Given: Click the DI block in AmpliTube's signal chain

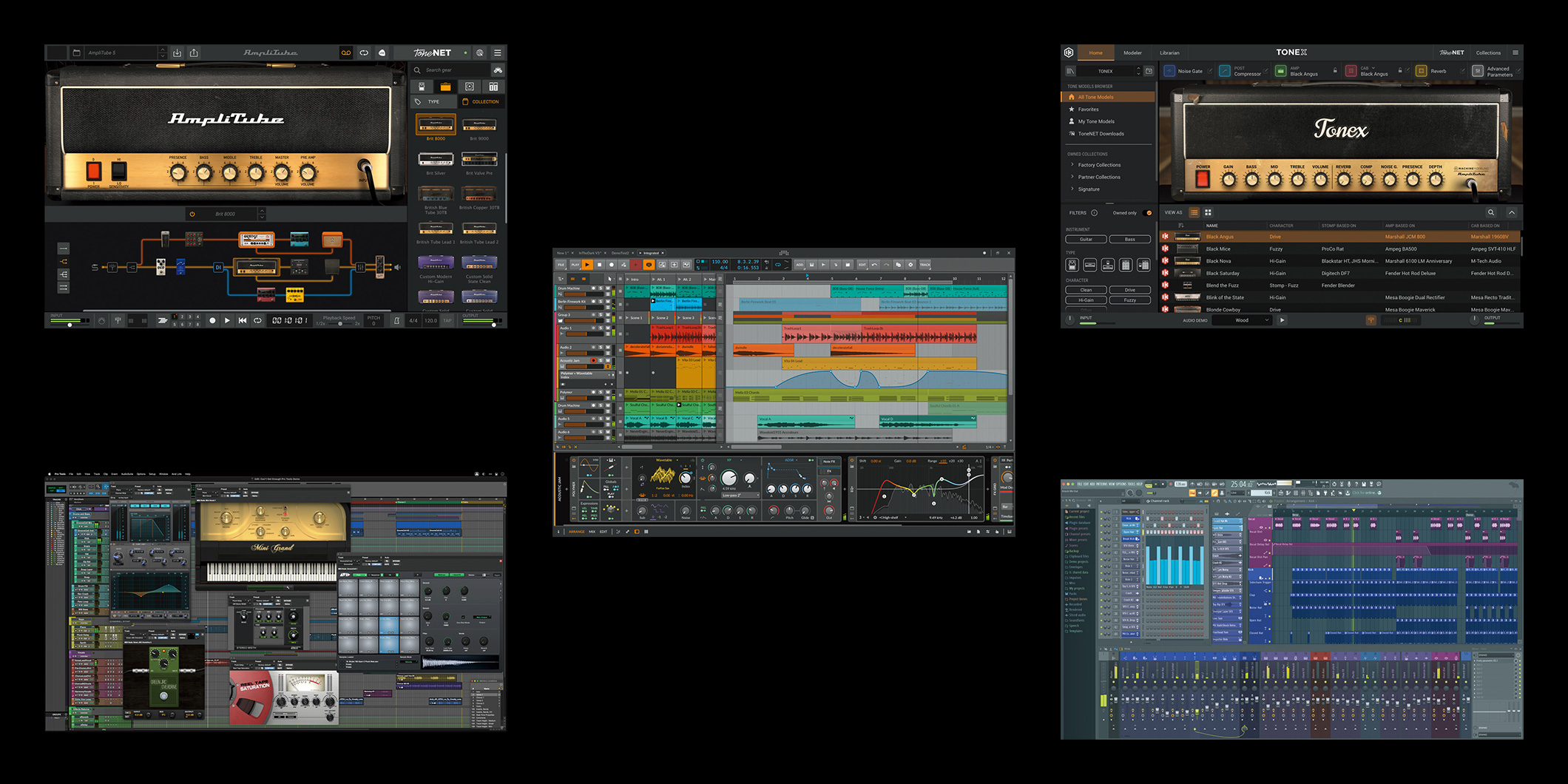Looking at the screenshot, I should pyautogui.click(x=218, y=267).
